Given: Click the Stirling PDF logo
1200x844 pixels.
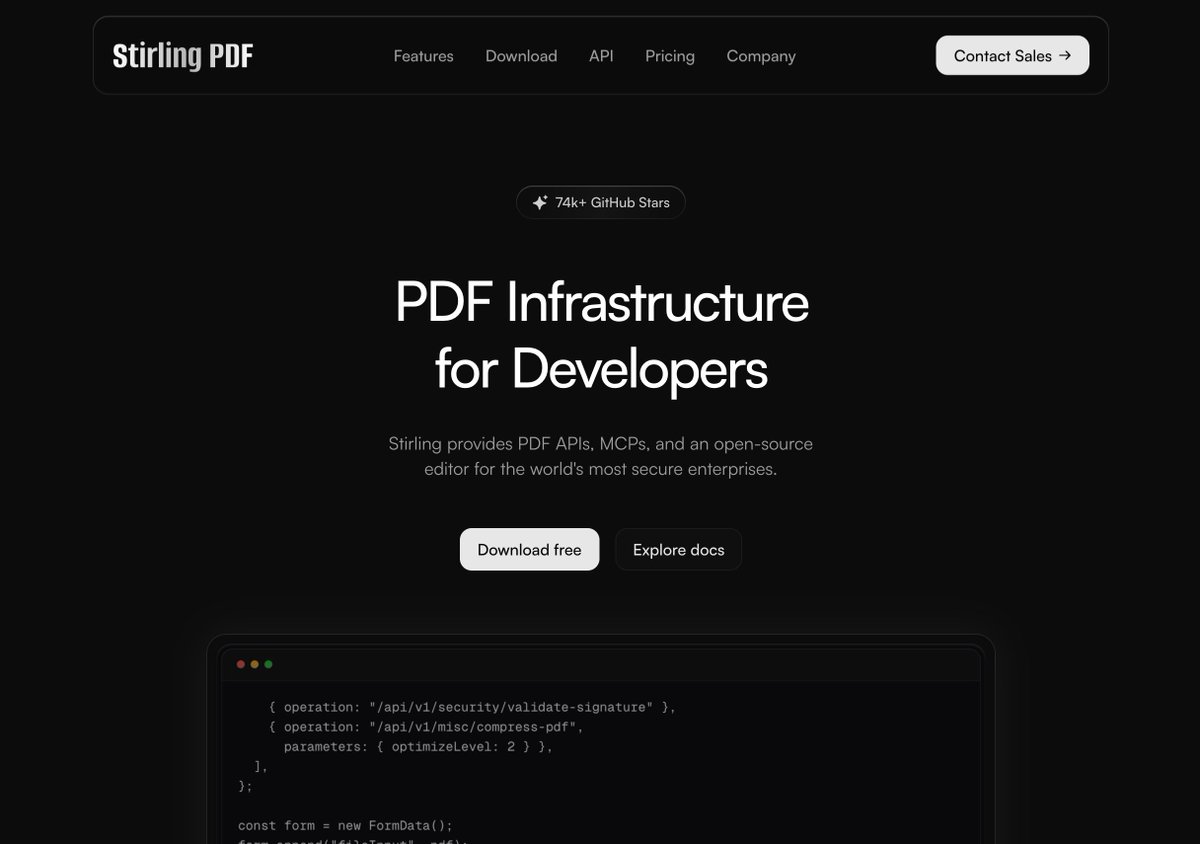Looking at the screenshot, I should click(183, 56).
